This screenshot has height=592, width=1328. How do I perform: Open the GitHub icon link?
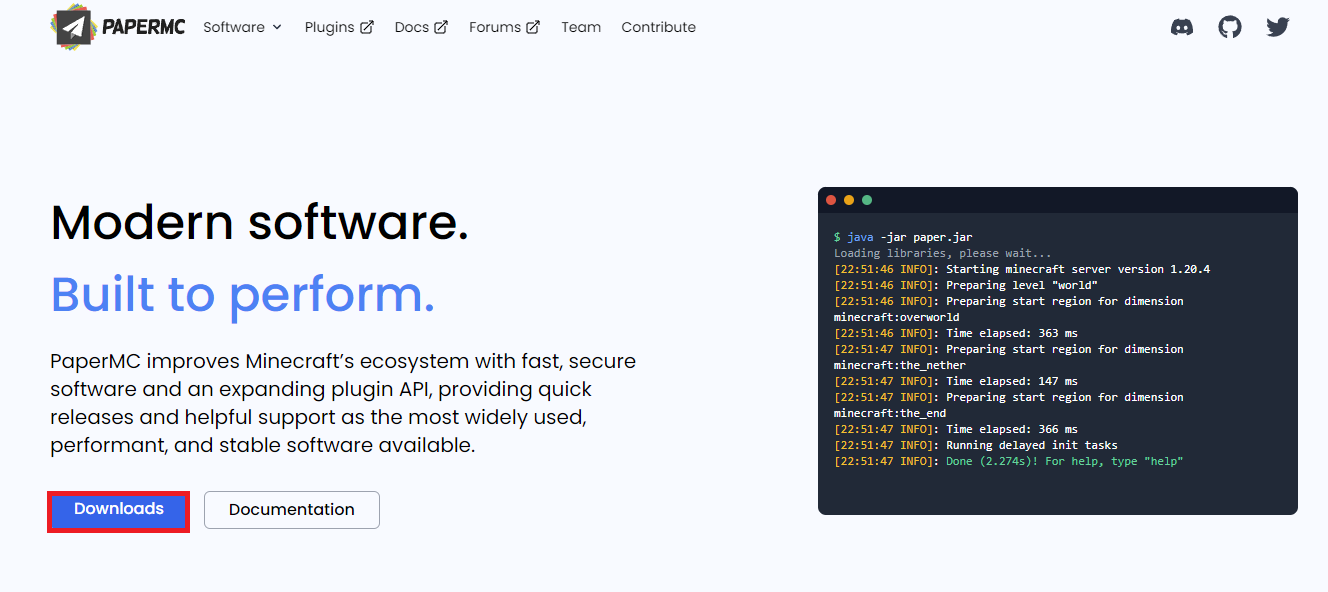(1230, 27)
